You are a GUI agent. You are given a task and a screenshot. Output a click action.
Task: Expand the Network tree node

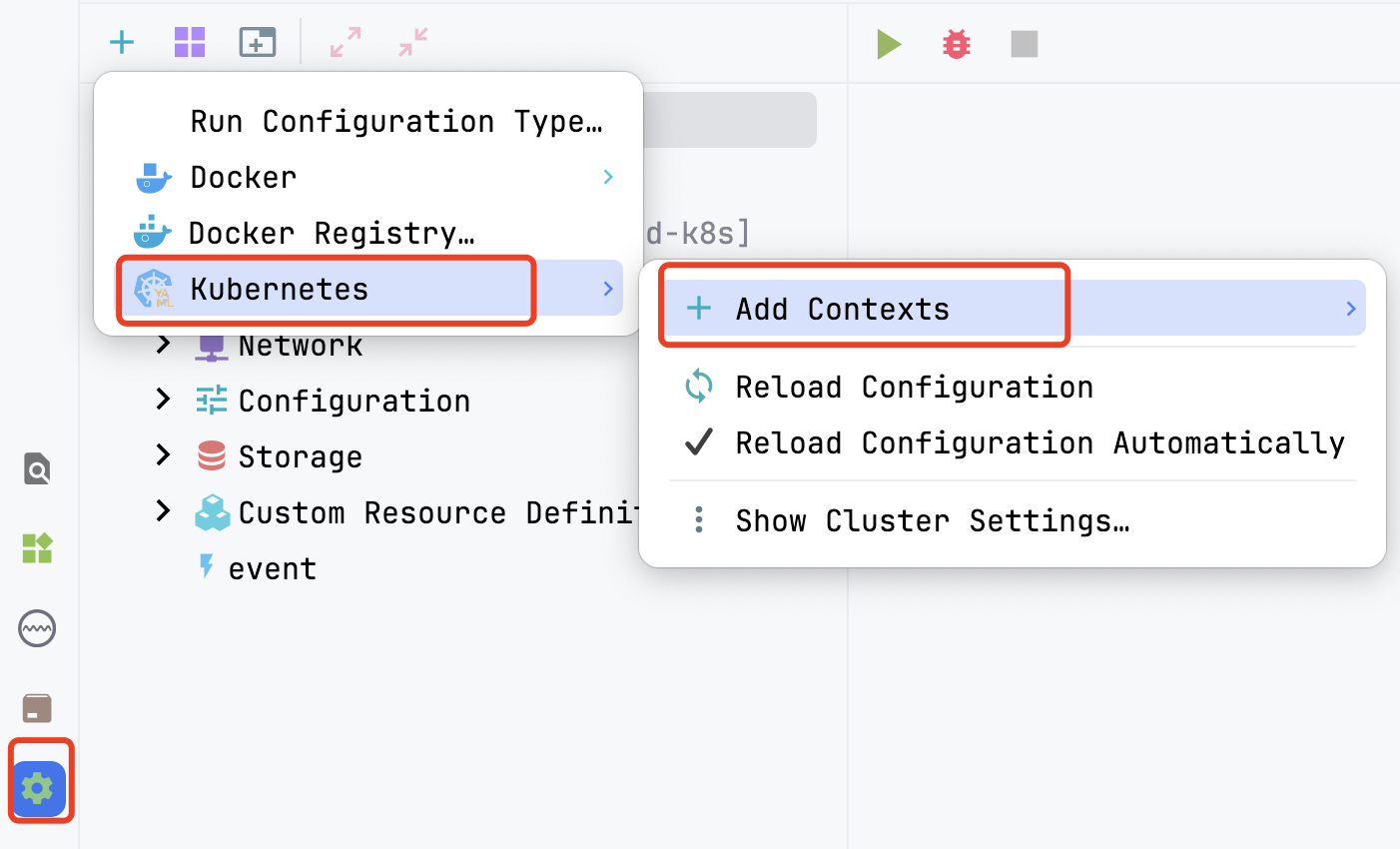164,345
